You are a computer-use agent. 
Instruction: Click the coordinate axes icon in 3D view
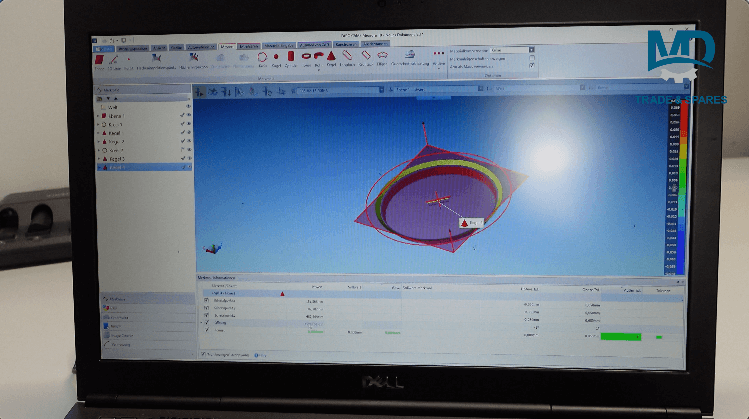tap(211, 248)
